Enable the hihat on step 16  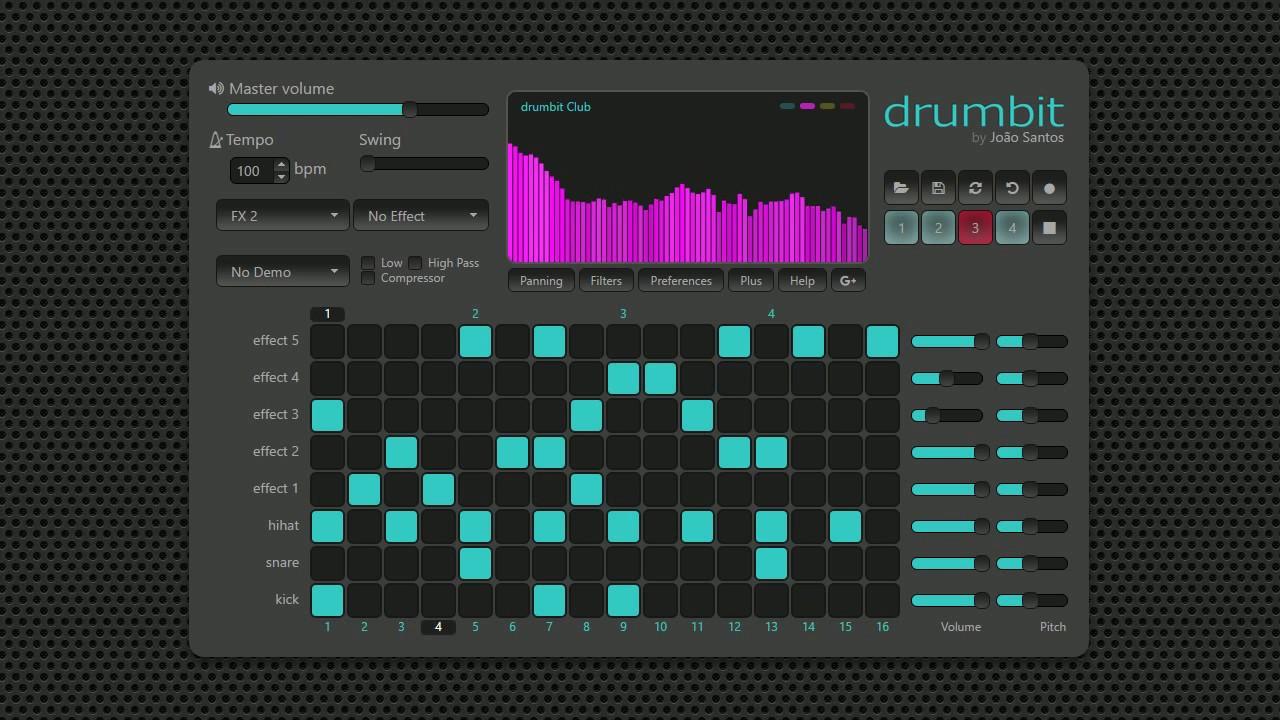tap(882, 526)
